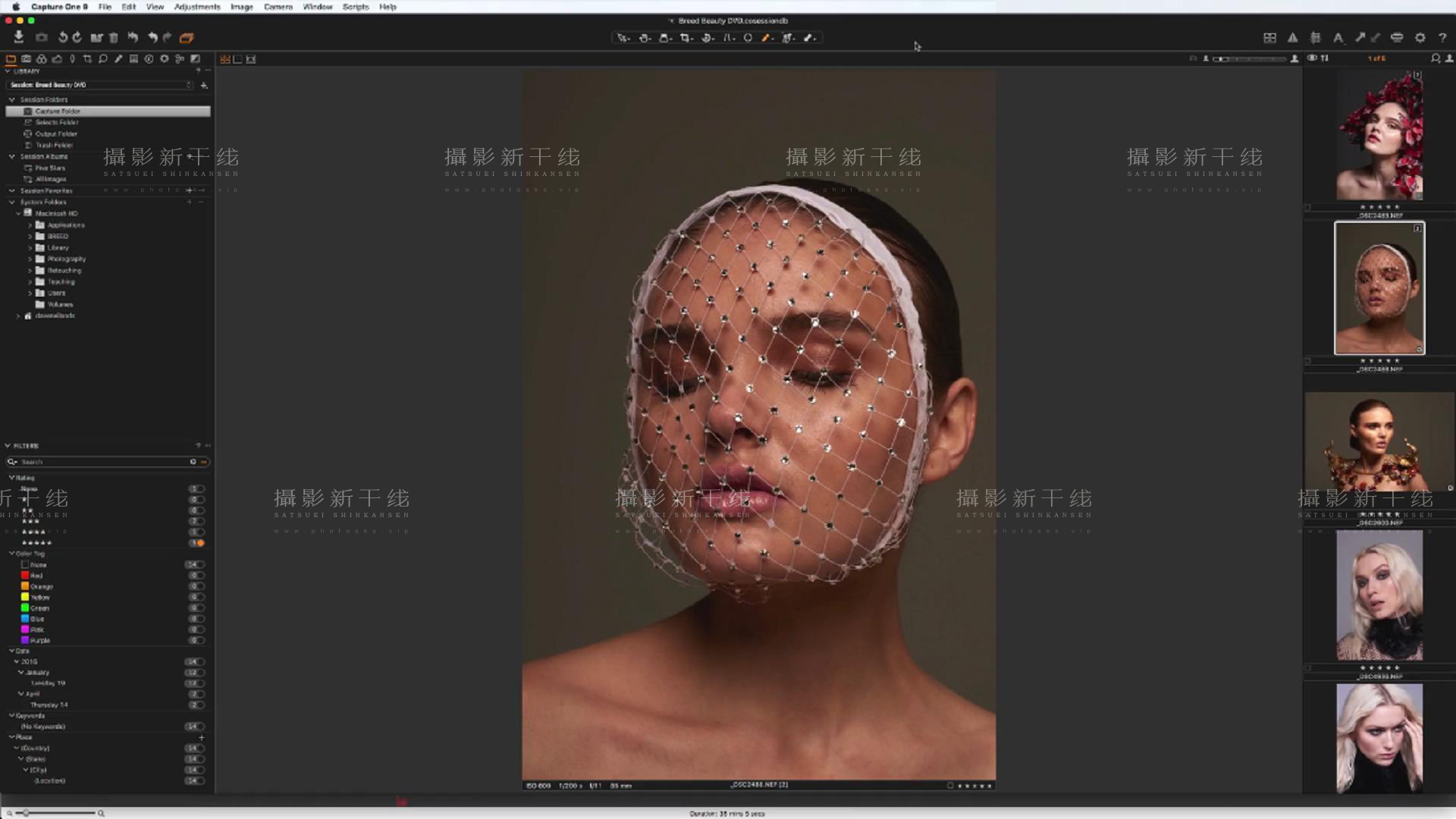
Task: Select Selects Folder in library
Action: pos(57,122)
